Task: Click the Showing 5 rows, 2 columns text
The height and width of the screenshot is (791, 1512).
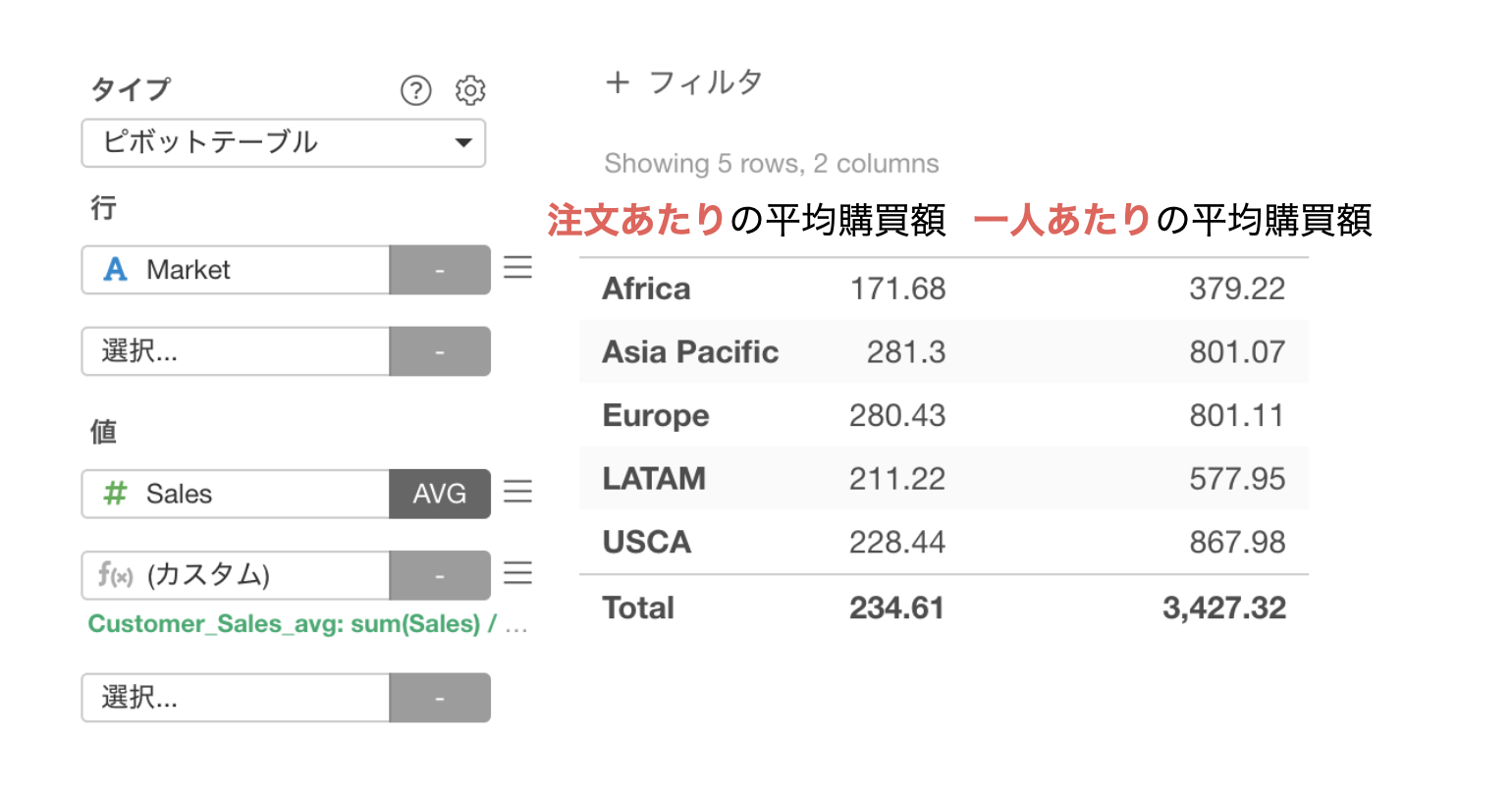Action: tap(772, 164)
